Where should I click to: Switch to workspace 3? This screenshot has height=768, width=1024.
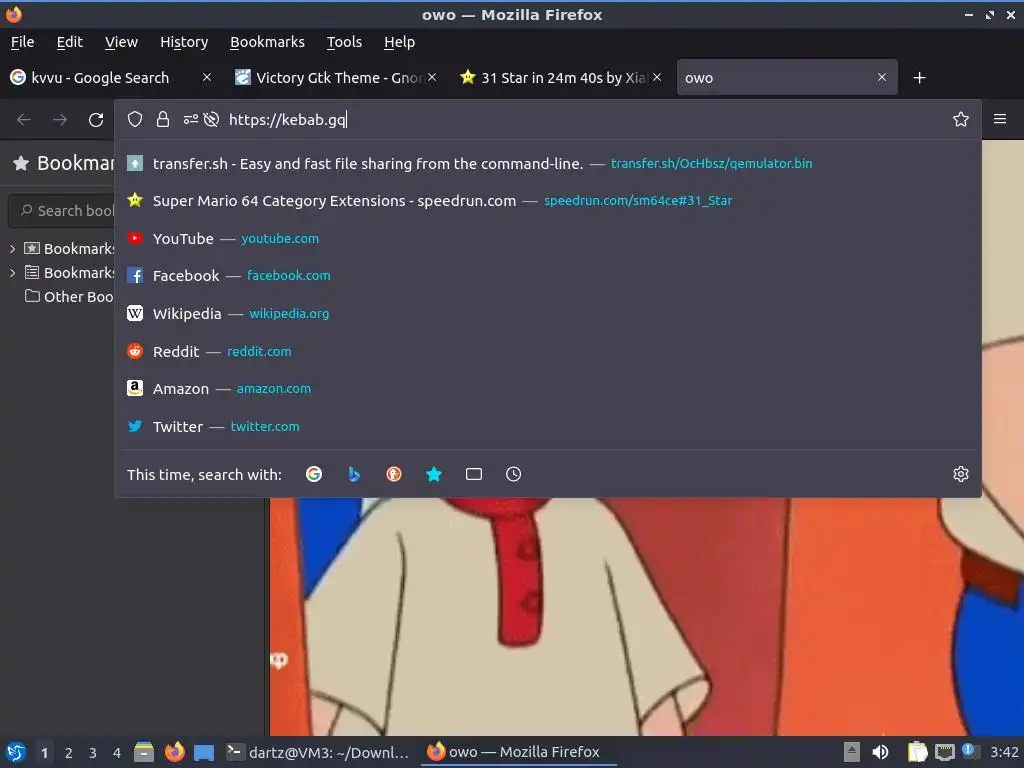(93, 753)
